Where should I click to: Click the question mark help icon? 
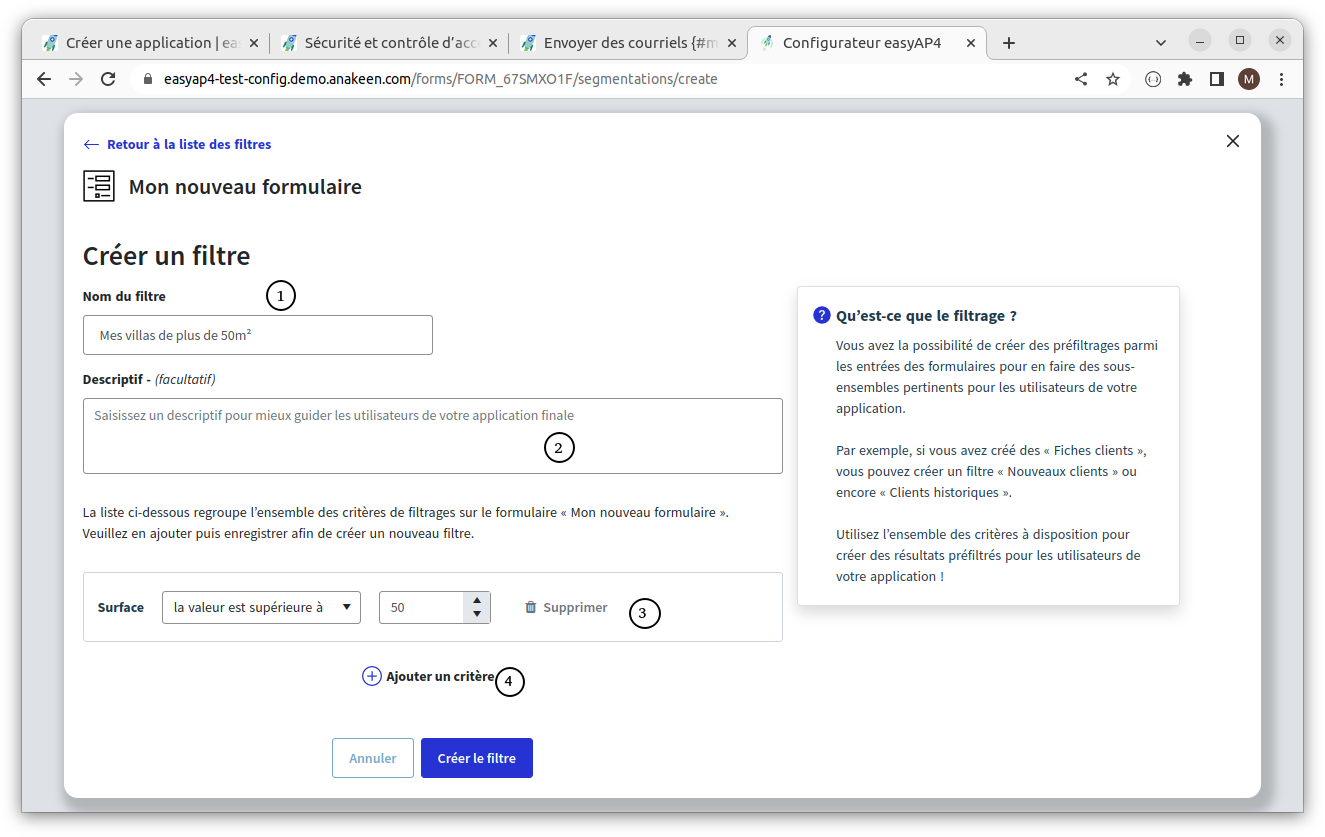click(x=821, y=314)
